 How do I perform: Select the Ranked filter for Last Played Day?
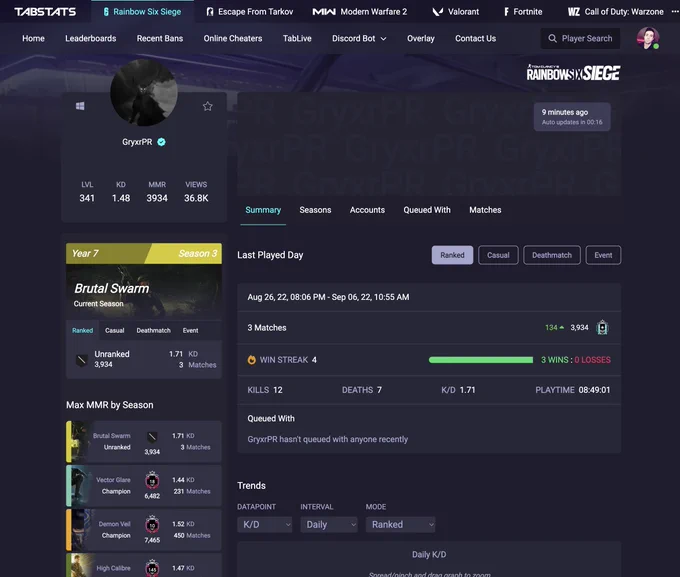[x=452, y=255]
